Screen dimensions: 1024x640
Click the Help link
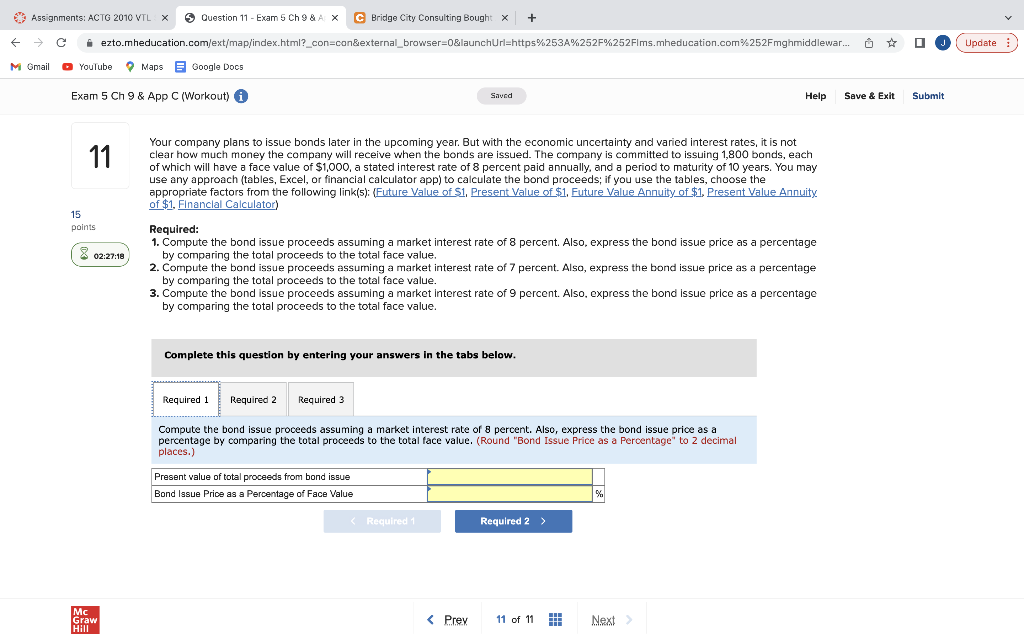click(x=815, y=96)
